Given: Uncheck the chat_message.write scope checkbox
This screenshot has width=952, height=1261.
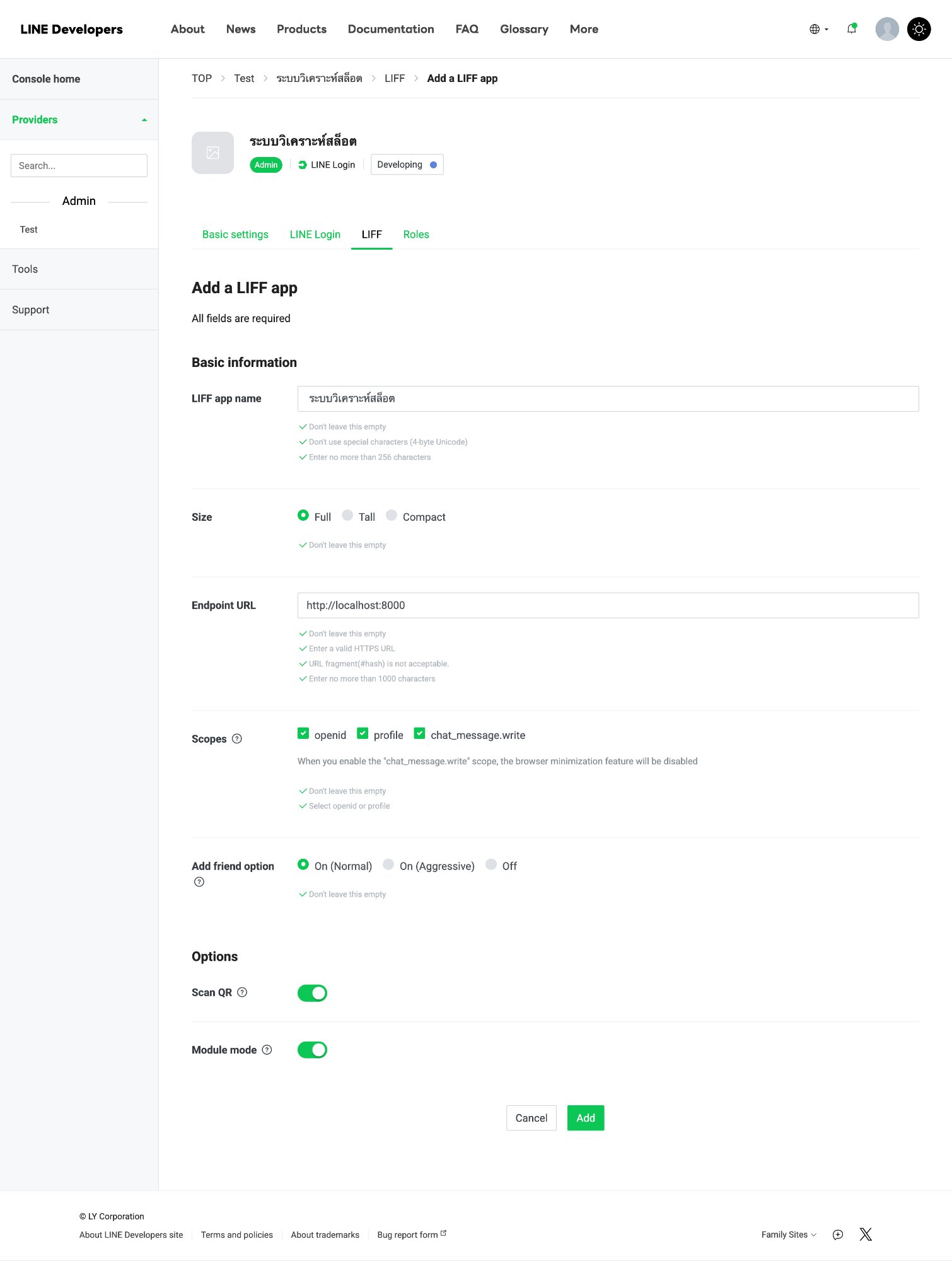Looking at the screenshot, I should (x=419, y=733).
